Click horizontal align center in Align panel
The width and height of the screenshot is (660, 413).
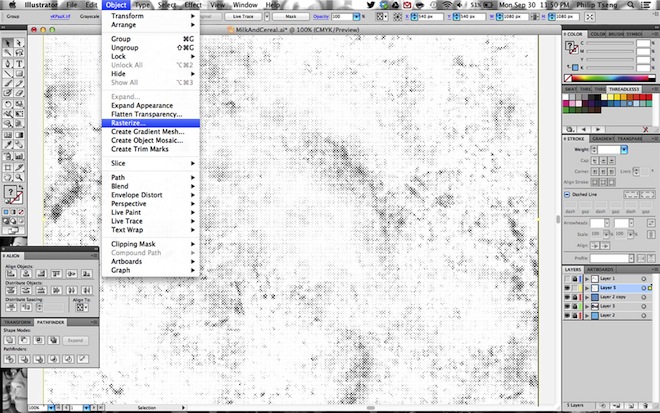[x=26, y=274]
